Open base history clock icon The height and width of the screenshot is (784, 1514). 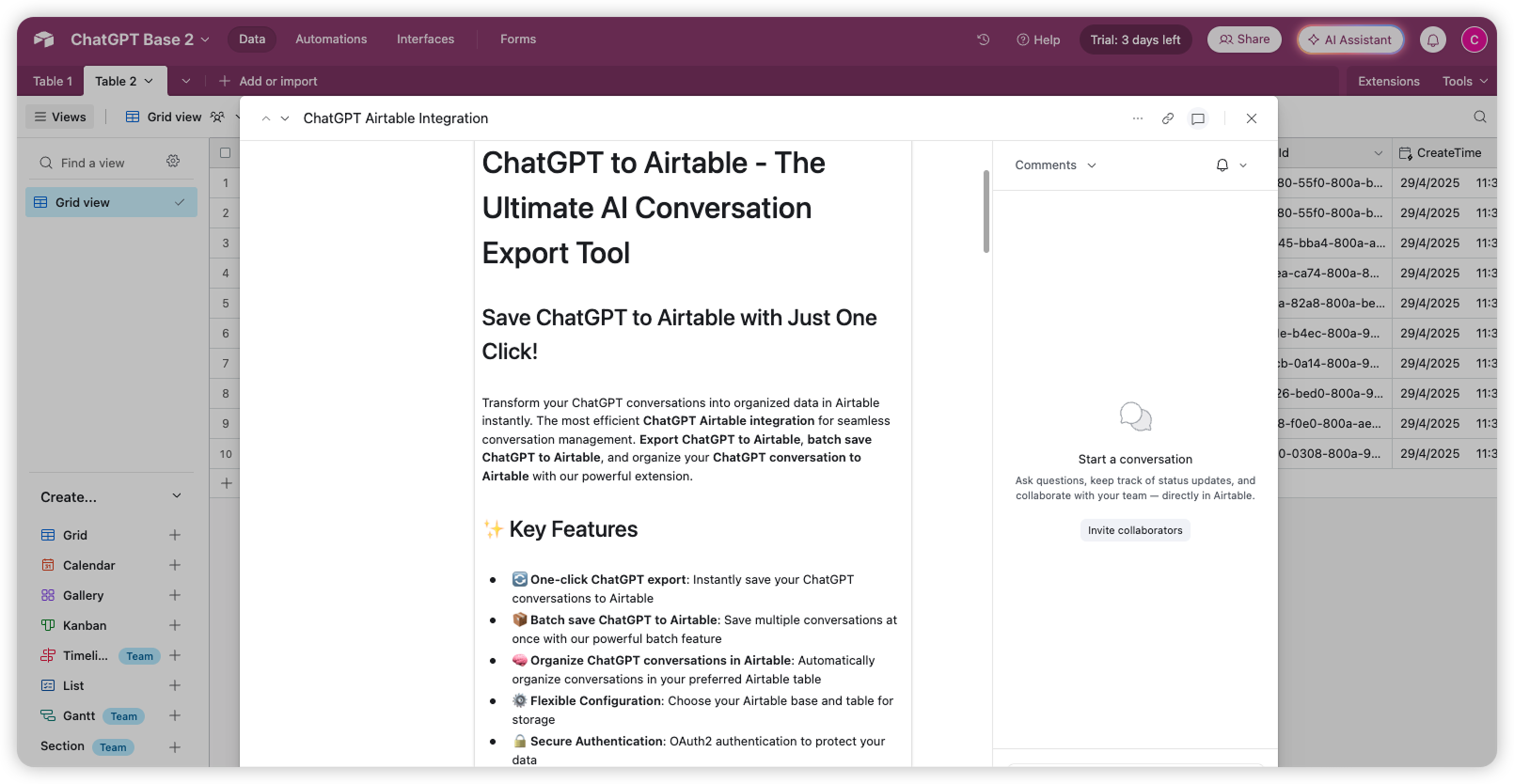[984, 39]
